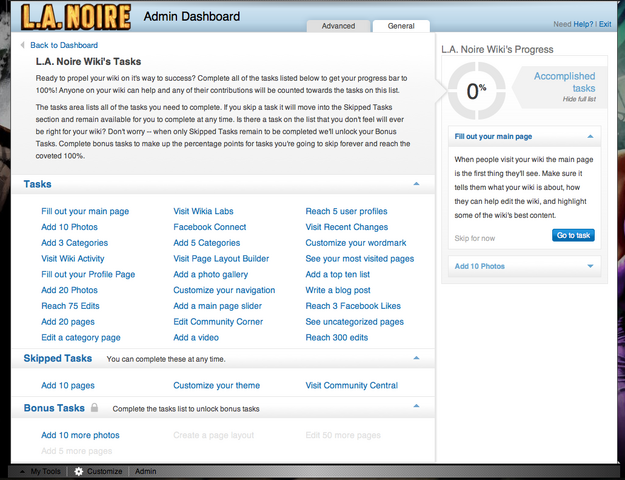
Task: Open the Add 5 Categories task
Action: 206,243
